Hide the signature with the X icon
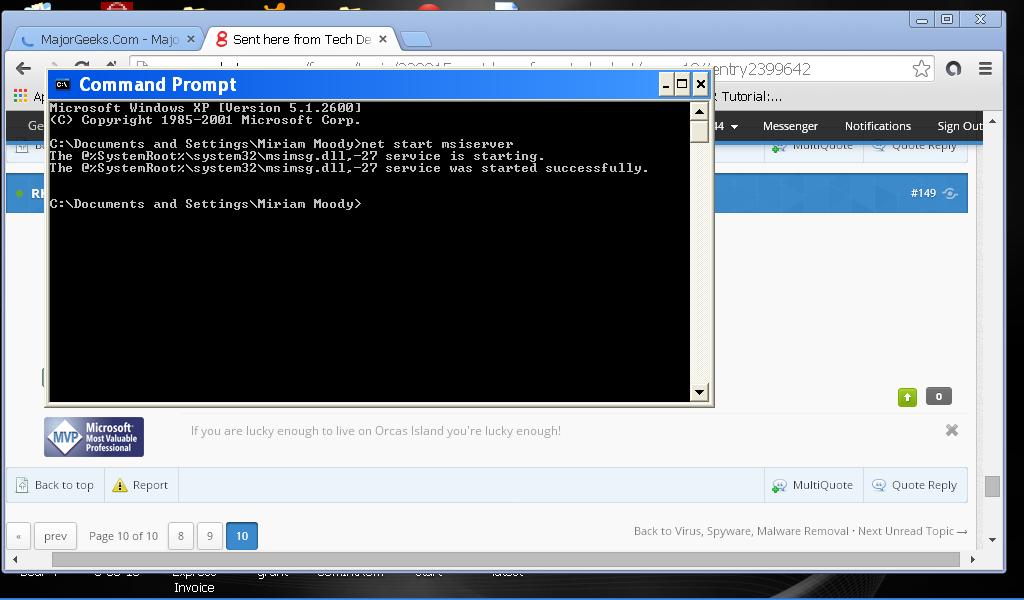The height and width of the screenshot is (600, 1024). coord(952,430)
